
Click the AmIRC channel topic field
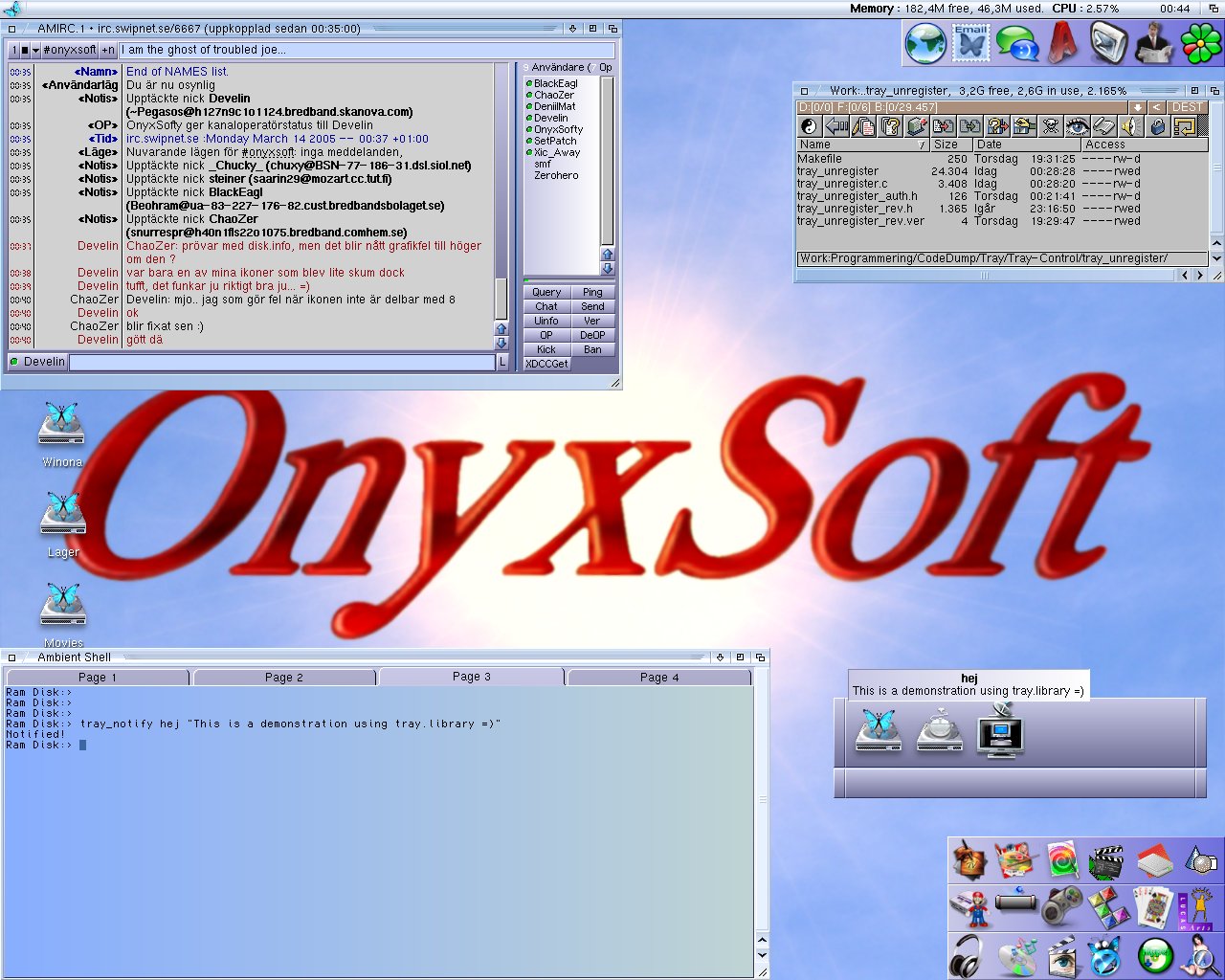pyautogui.click(x=367, y=50)
